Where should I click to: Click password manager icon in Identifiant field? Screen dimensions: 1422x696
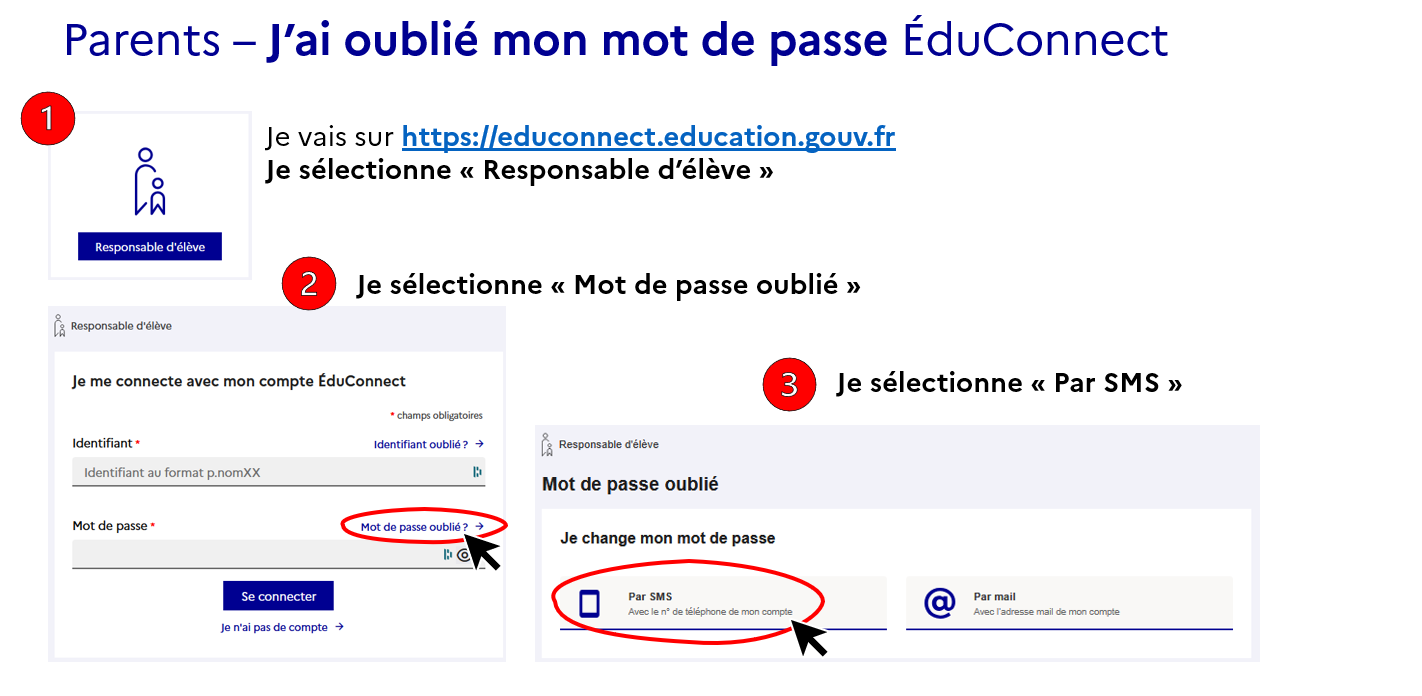coord(477,472)
